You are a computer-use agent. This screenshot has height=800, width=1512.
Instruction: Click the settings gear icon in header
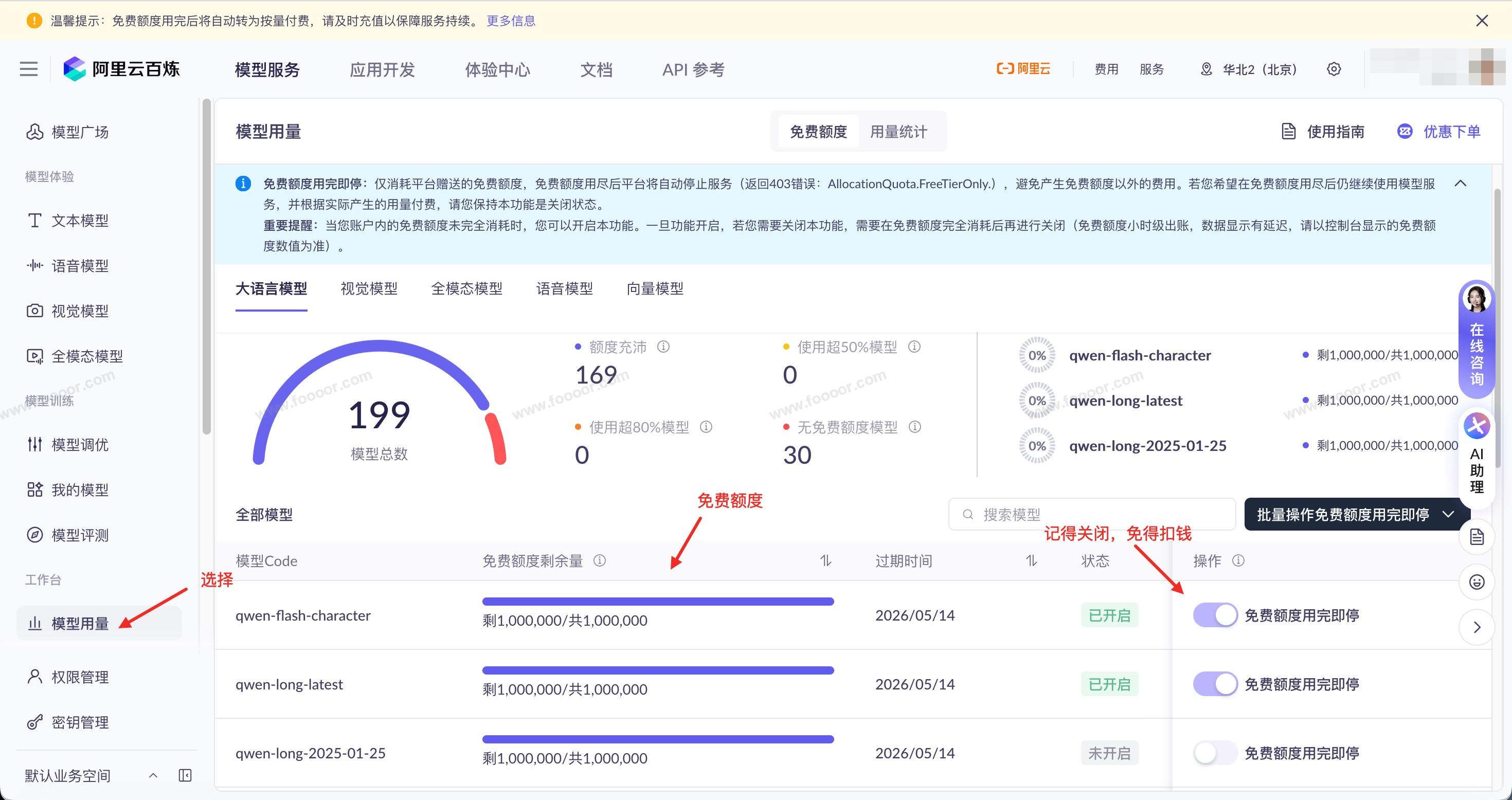(1334, 69)
